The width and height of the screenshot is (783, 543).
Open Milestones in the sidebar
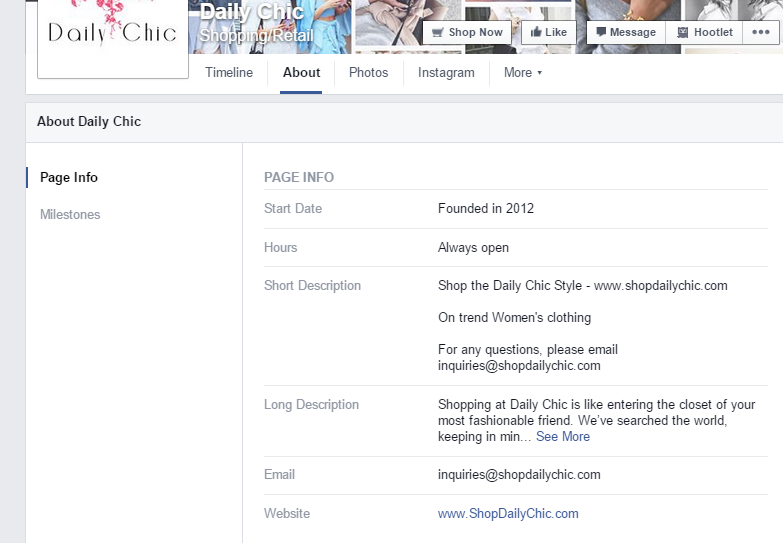[70, 214]
